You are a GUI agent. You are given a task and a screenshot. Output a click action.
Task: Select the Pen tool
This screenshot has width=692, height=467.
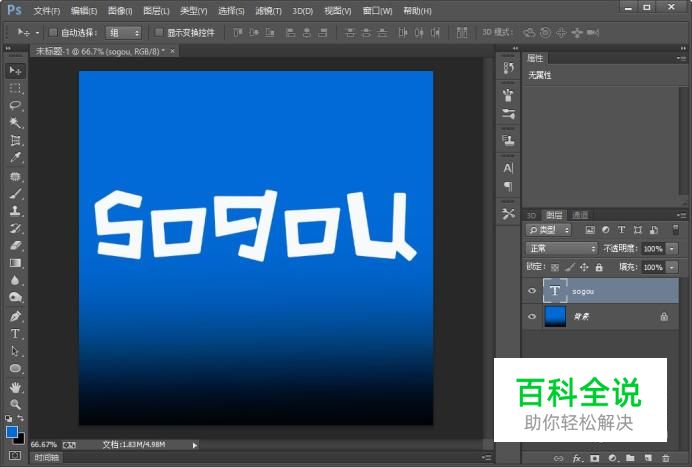(x=15, y=316)
